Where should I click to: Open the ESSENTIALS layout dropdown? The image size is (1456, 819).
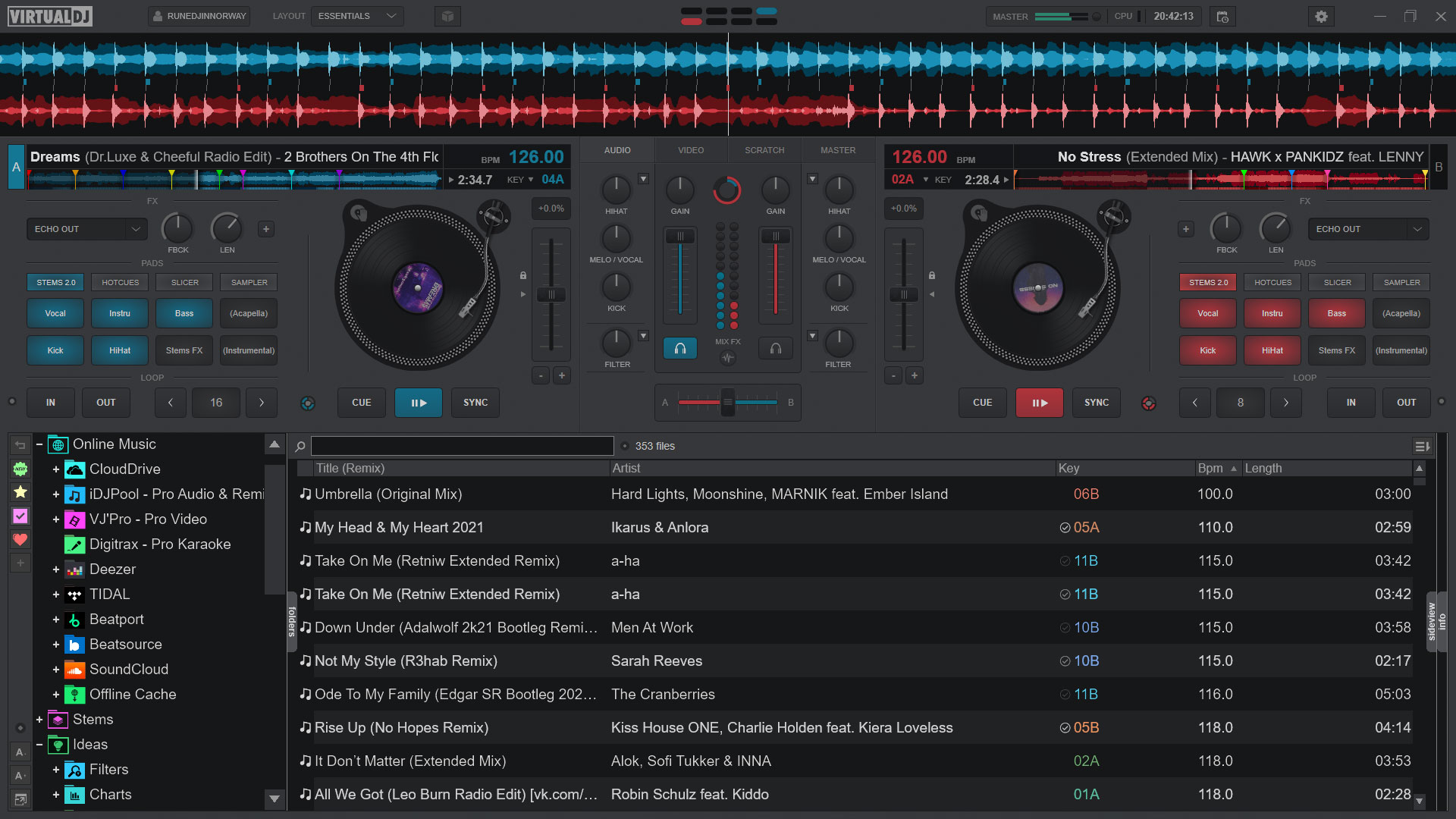pyautogui.click(x=356, y=16)
